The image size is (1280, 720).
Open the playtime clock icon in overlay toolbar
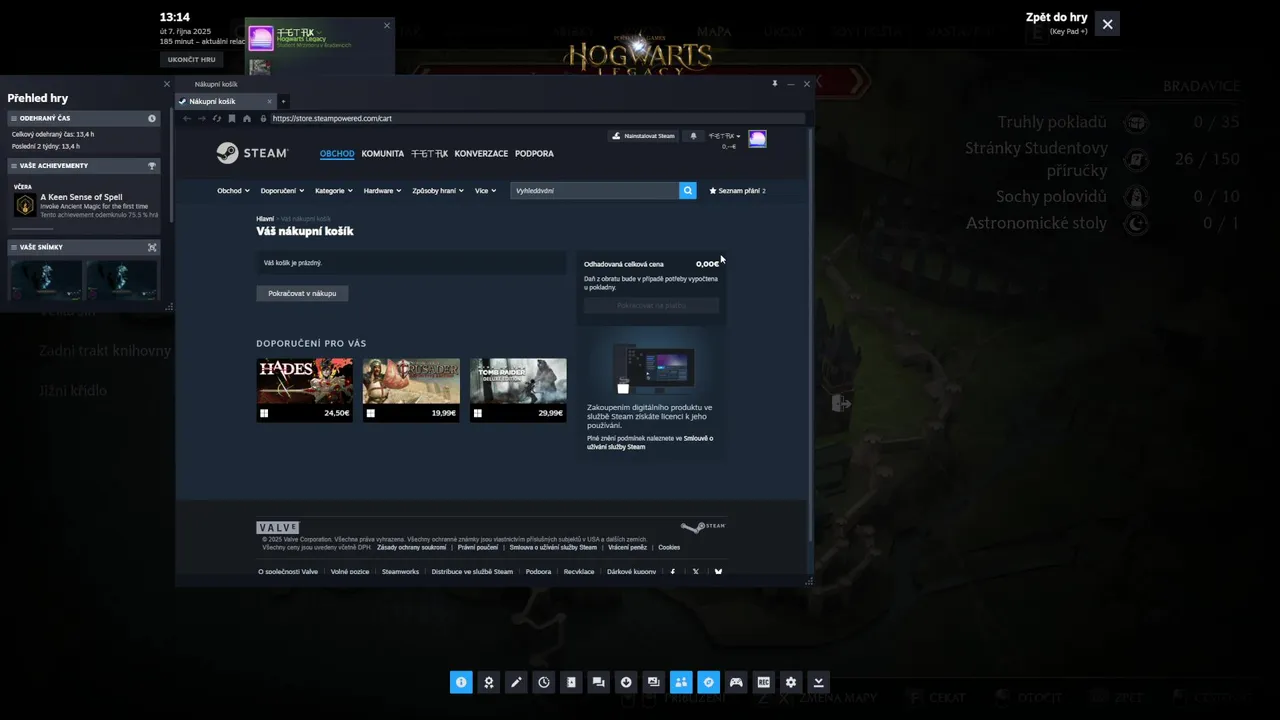point(543,682)
